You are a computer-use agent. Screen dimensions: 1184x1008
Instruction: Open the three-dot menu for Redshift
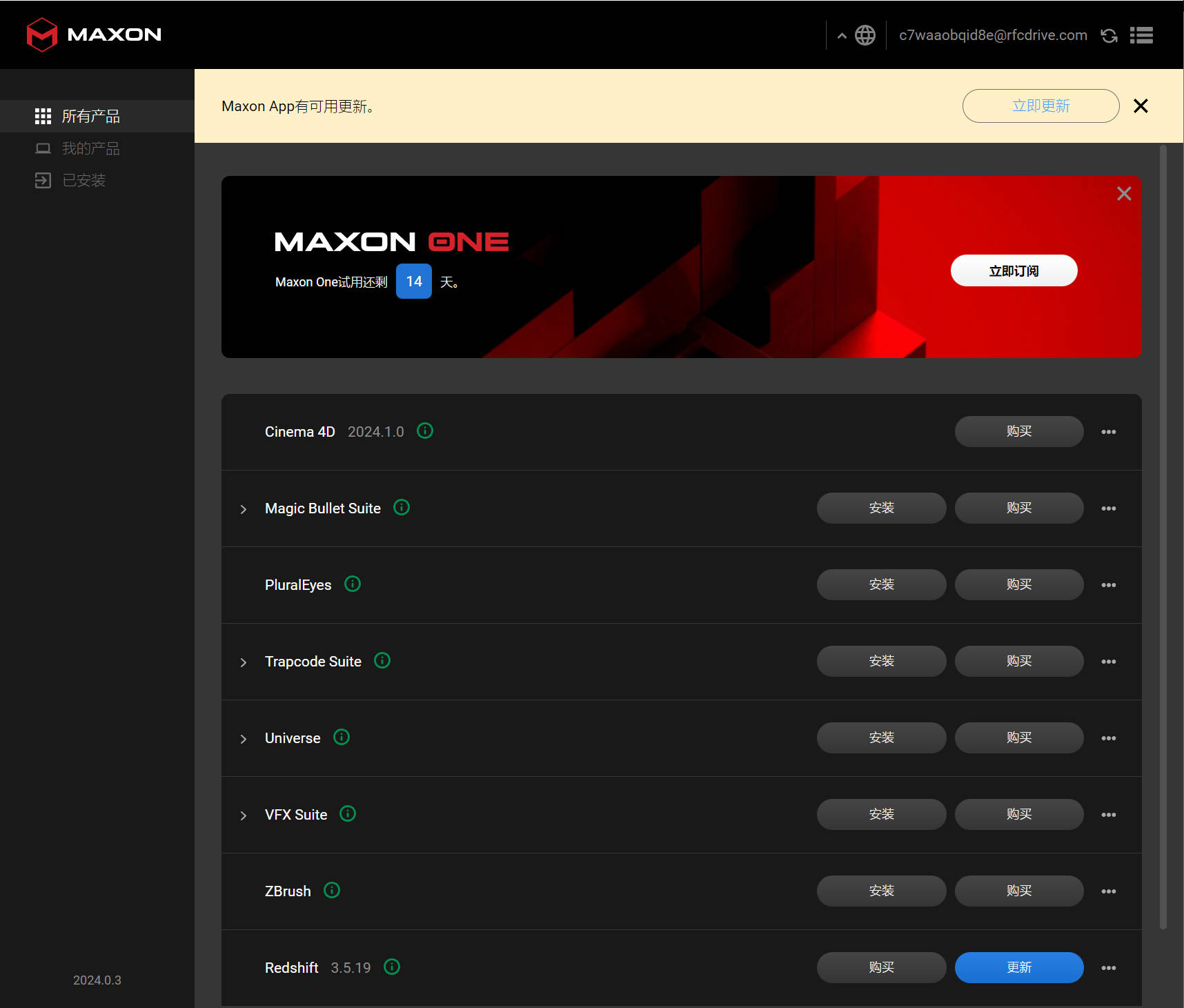pos(1109,967)
